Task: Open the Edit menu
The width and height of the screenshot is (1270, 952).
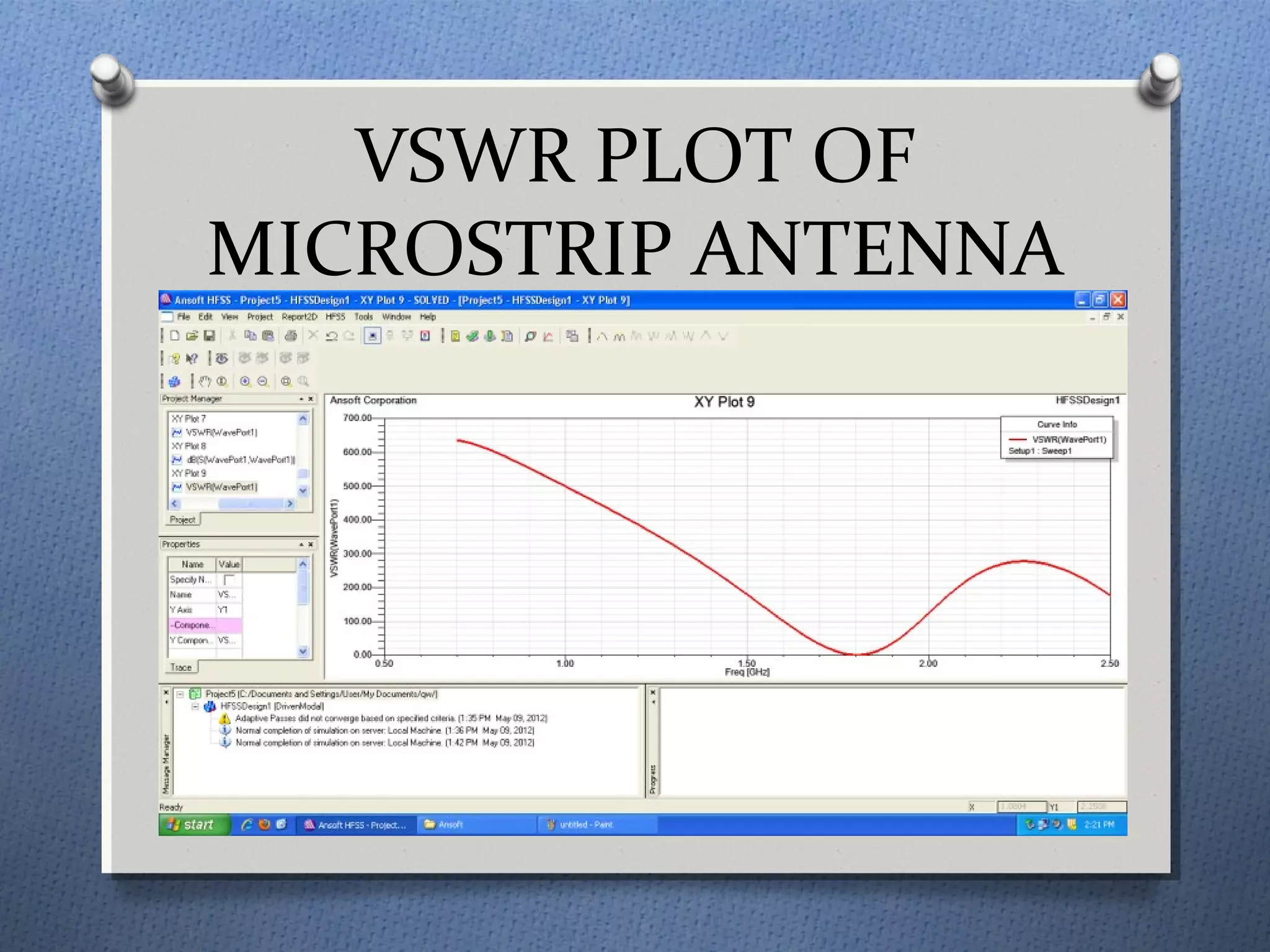Action: (205, 317)
